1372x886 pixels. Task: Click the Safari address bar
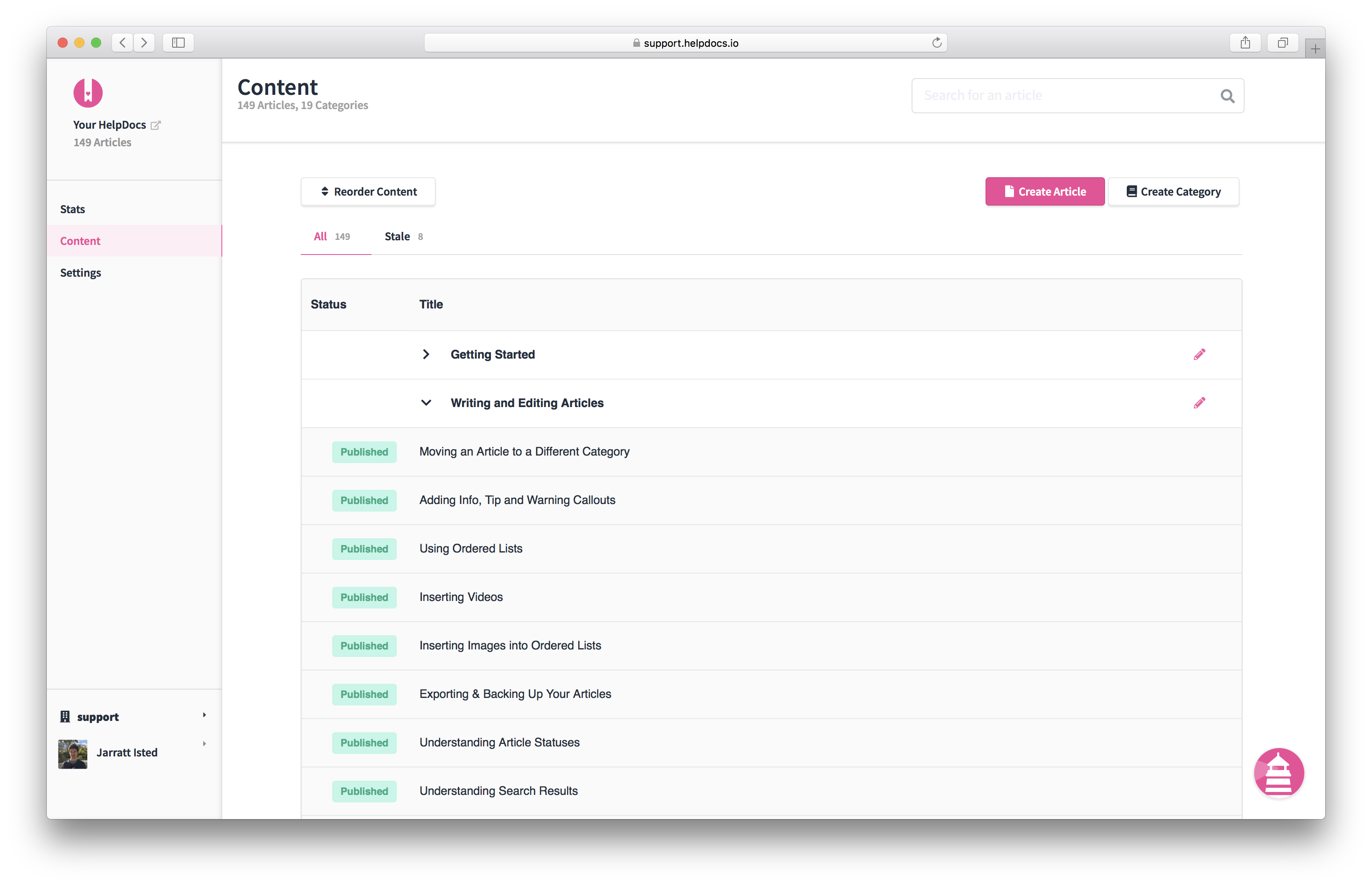pyautogui.click(x=685, y=43)
